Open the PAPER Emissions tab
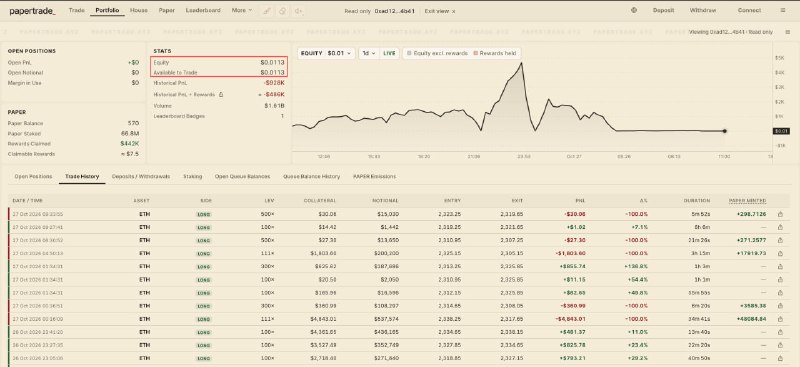 [374, 177]
